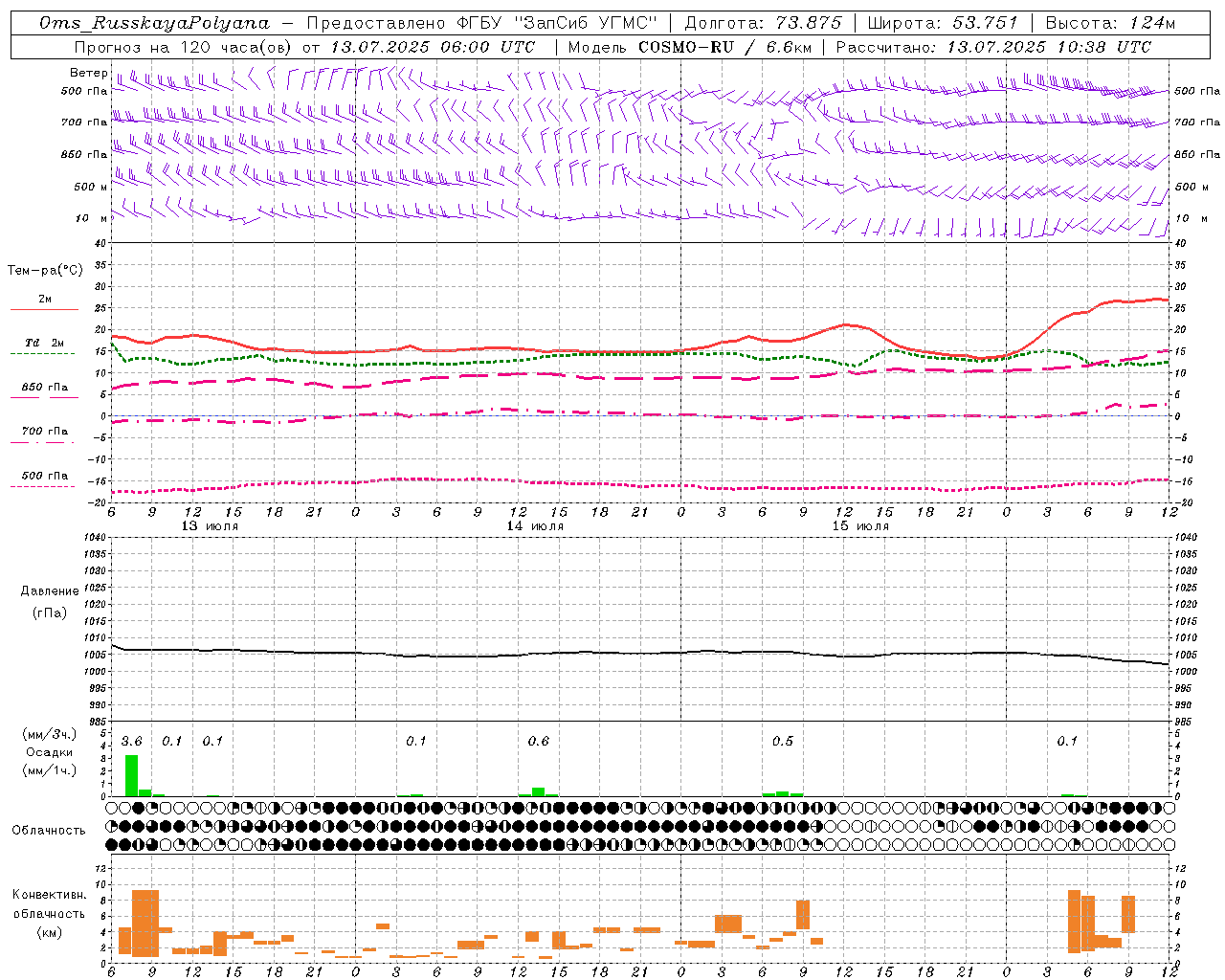Click the Высота: 124м header value

1110,23
